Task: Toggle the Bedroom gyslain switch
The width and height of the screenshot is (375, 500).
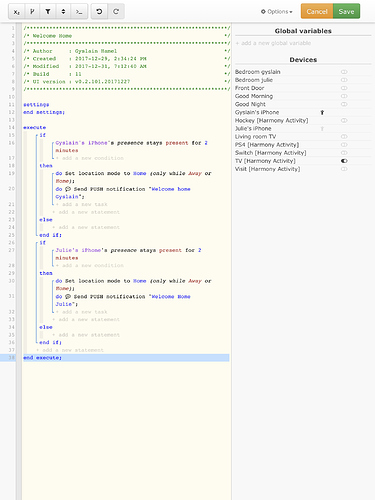Action: [x=344, y=72]
